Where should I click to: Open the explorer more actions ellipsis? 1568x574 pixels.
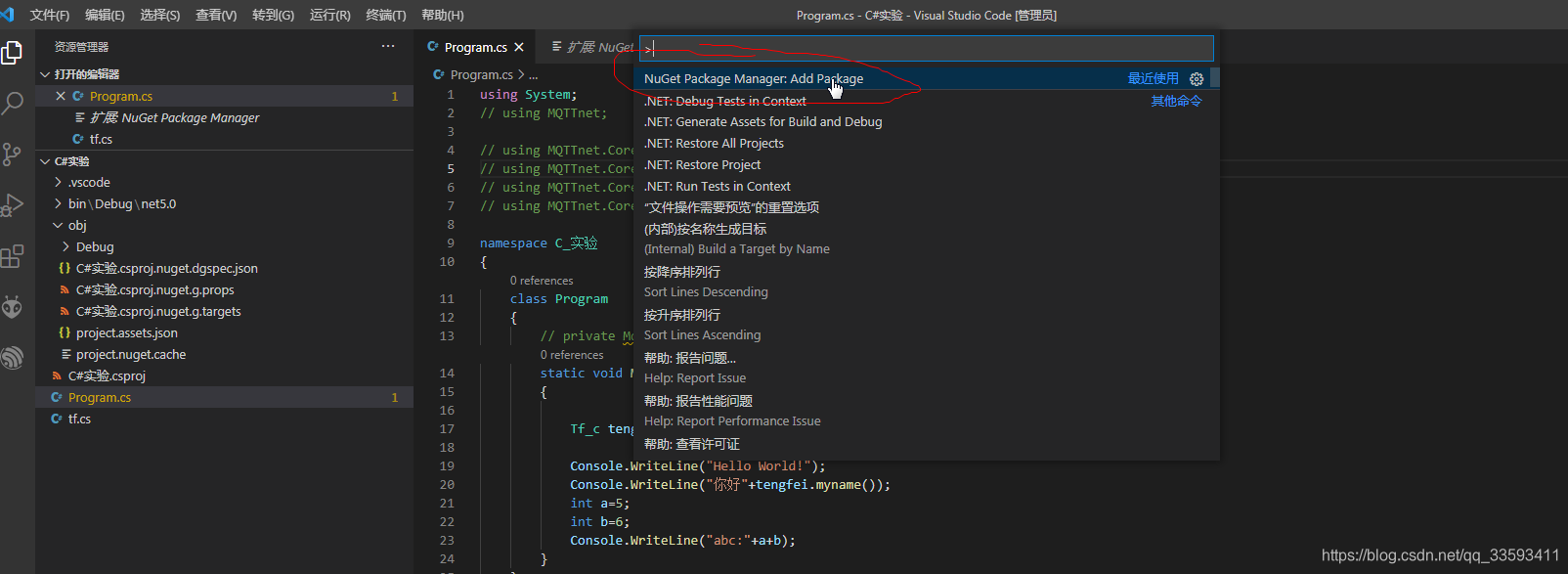pos(388,46)
